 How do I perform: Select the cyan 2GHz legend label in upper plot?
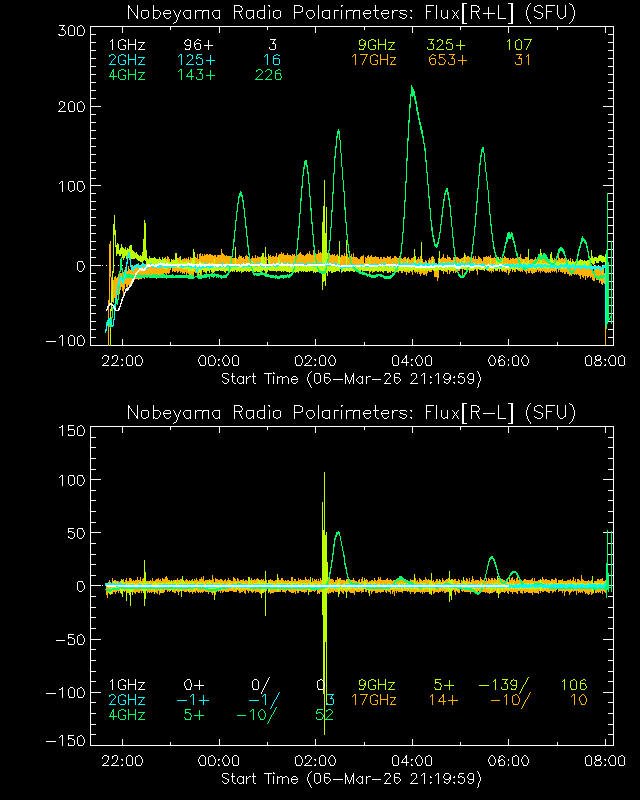[x=126, y=60]
